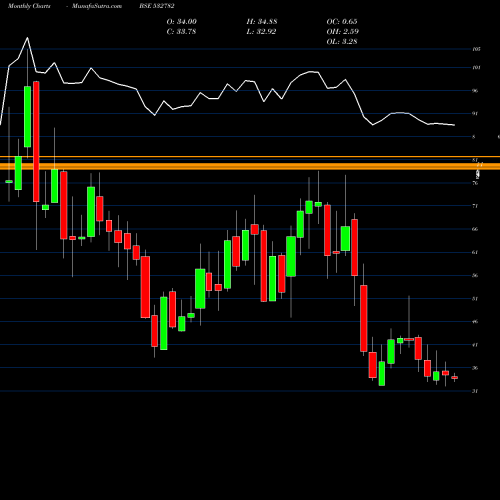This screenshot has width=500, height=500.
Task: Select the 'BSE 532782' ticker label
Action: (157, 6)
